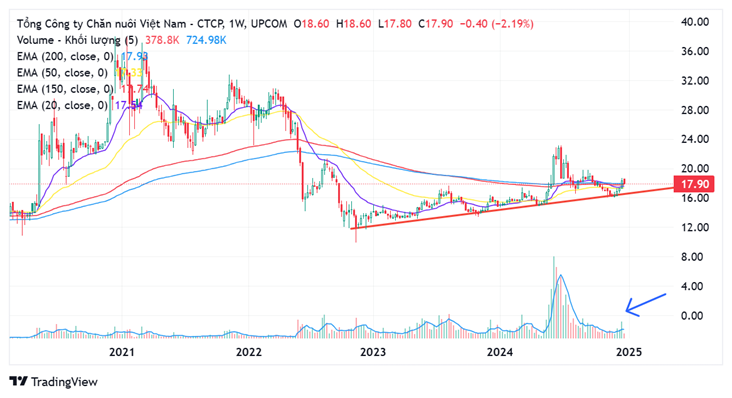Click the C17.90 close value
This screenshot has height=398, width=732.
click(436, 24)
